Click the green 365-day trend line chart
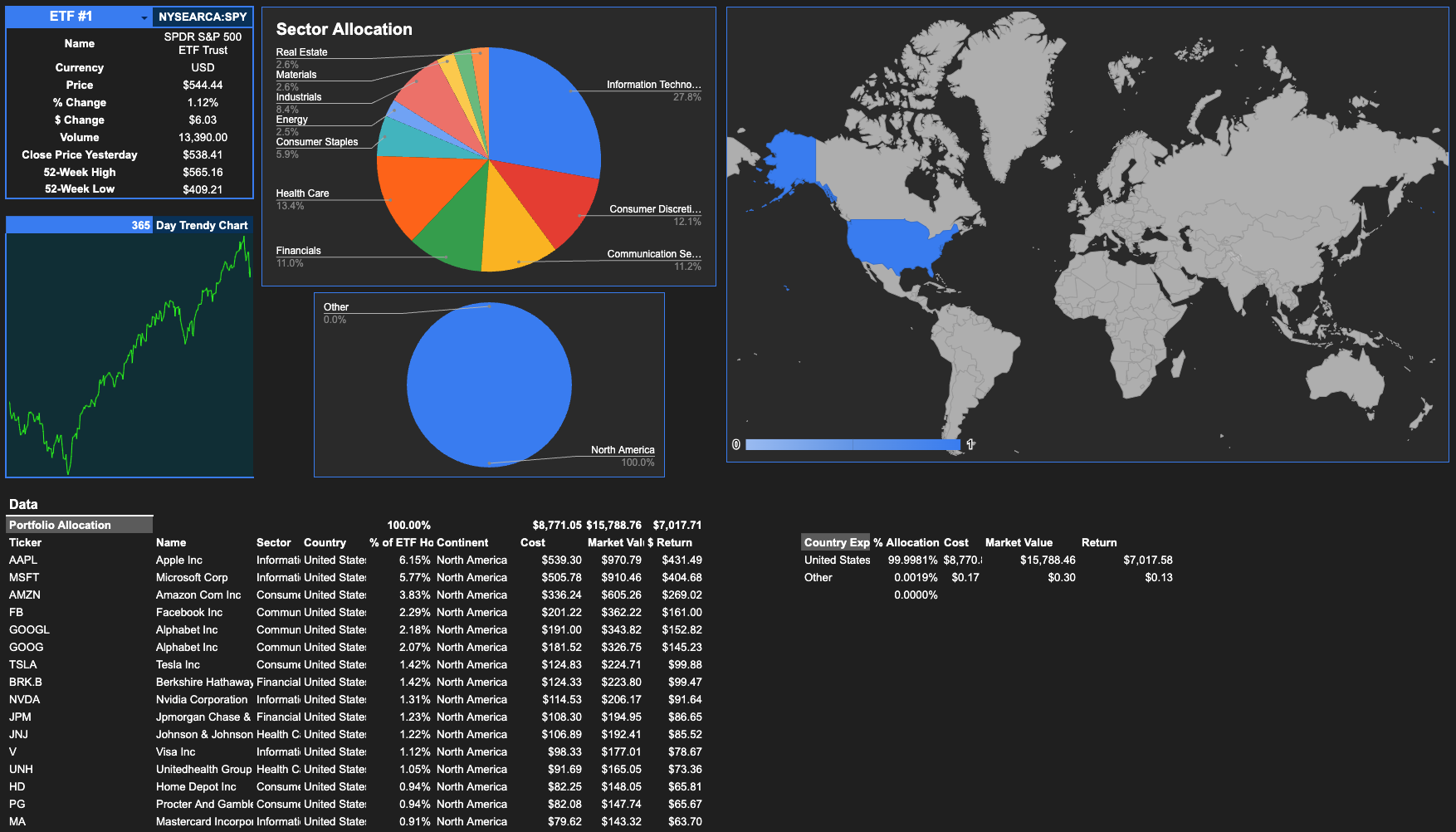The width and height of the screenshot is (1456, 832). pyautogui.click(x=130, y=355)
